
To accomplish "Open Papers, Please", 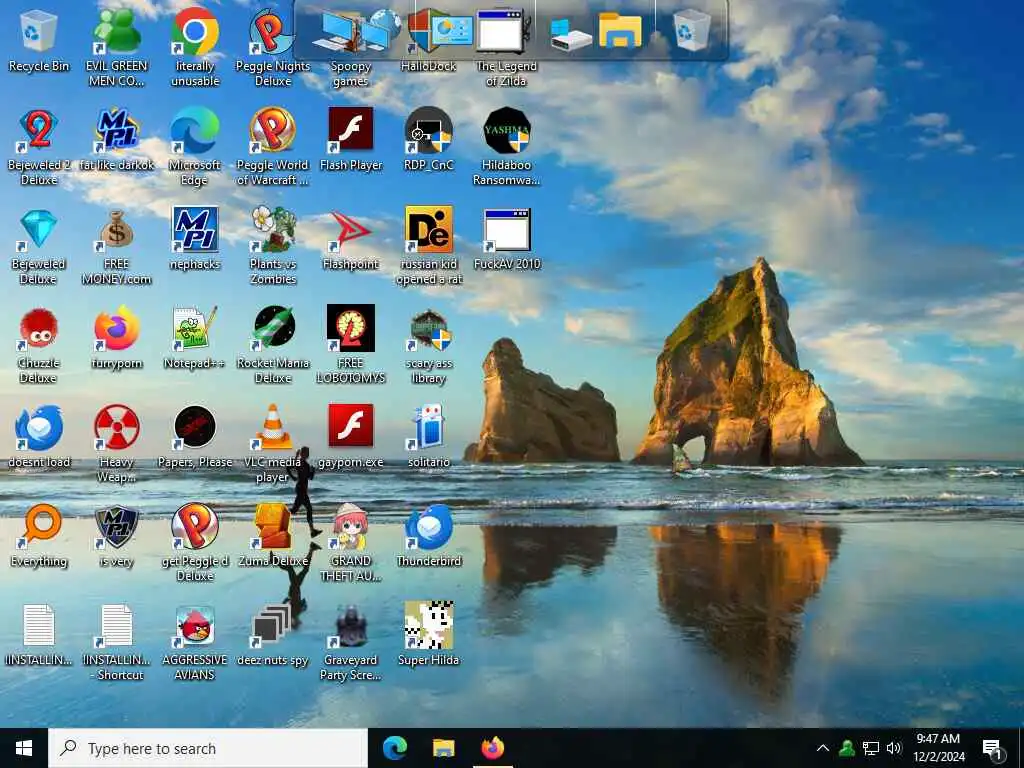I will [195, 436].
